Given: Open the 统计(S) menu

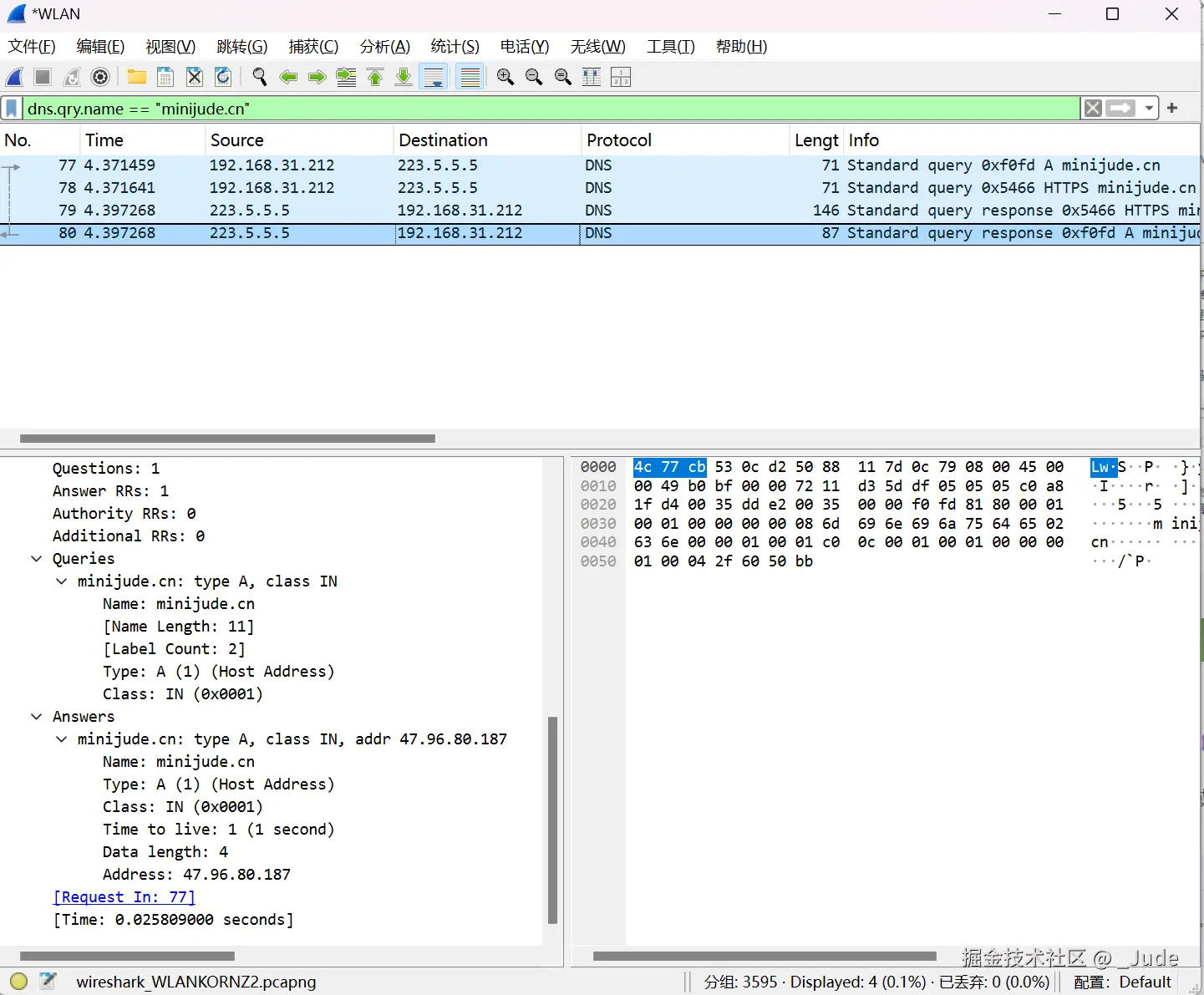Looking at the screenshot, I should (455, 47).
